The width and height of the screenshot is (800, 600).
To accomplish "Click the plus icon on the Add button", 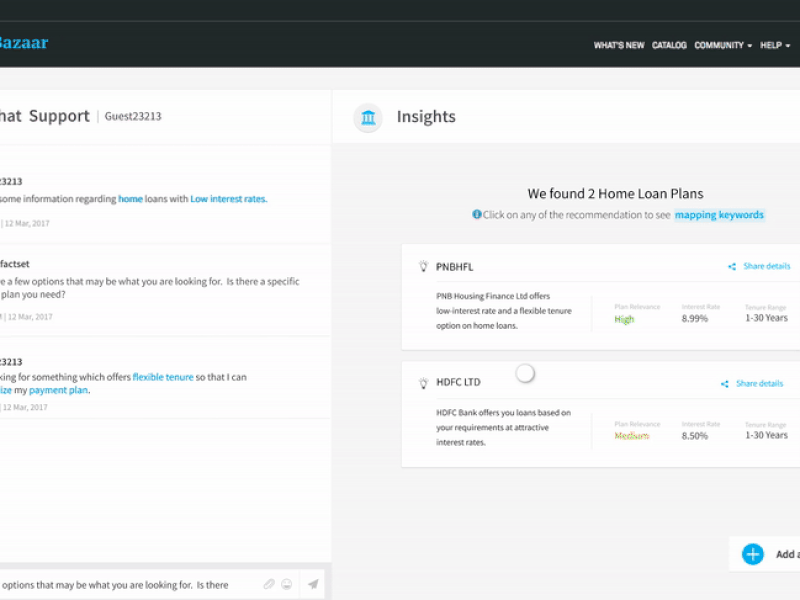I will pyautogui.click(x=752, y=554).
